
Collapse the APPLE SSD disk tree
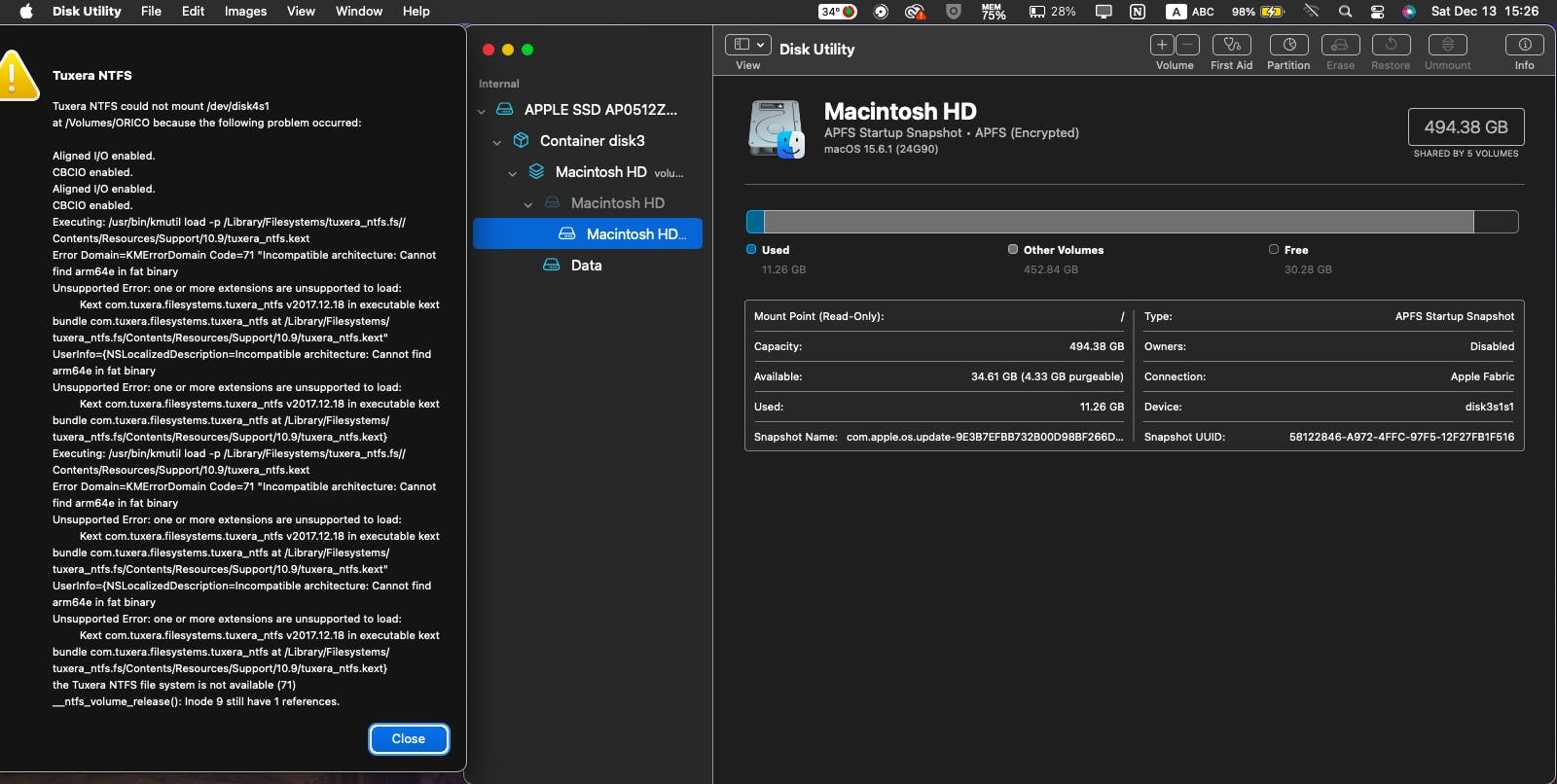click(x=482, y=111)
